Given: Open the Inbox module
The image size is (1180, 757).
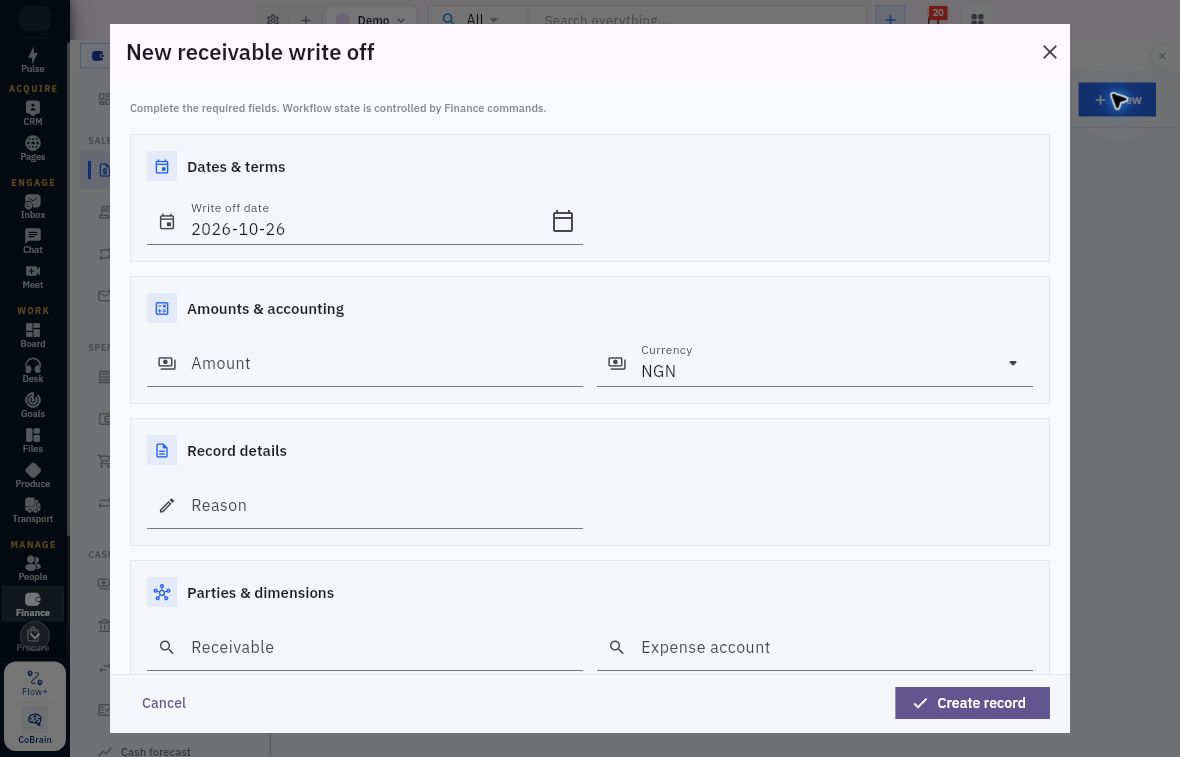Looking at the screenshot, I should pos(32,206).
